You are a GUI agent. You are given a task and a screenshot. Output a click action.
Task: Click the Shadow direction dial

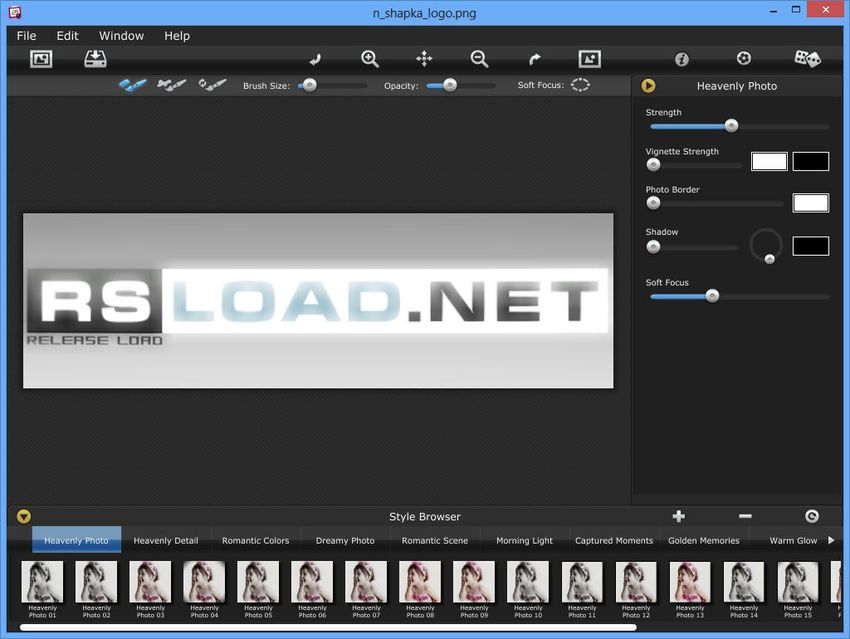(766, 246)
